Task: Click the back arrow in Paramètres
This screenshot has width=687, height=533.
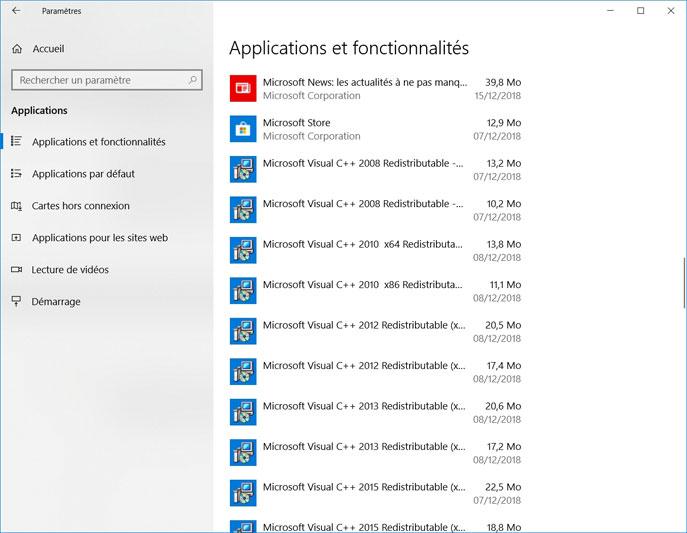Action: (x=16, y=11)
